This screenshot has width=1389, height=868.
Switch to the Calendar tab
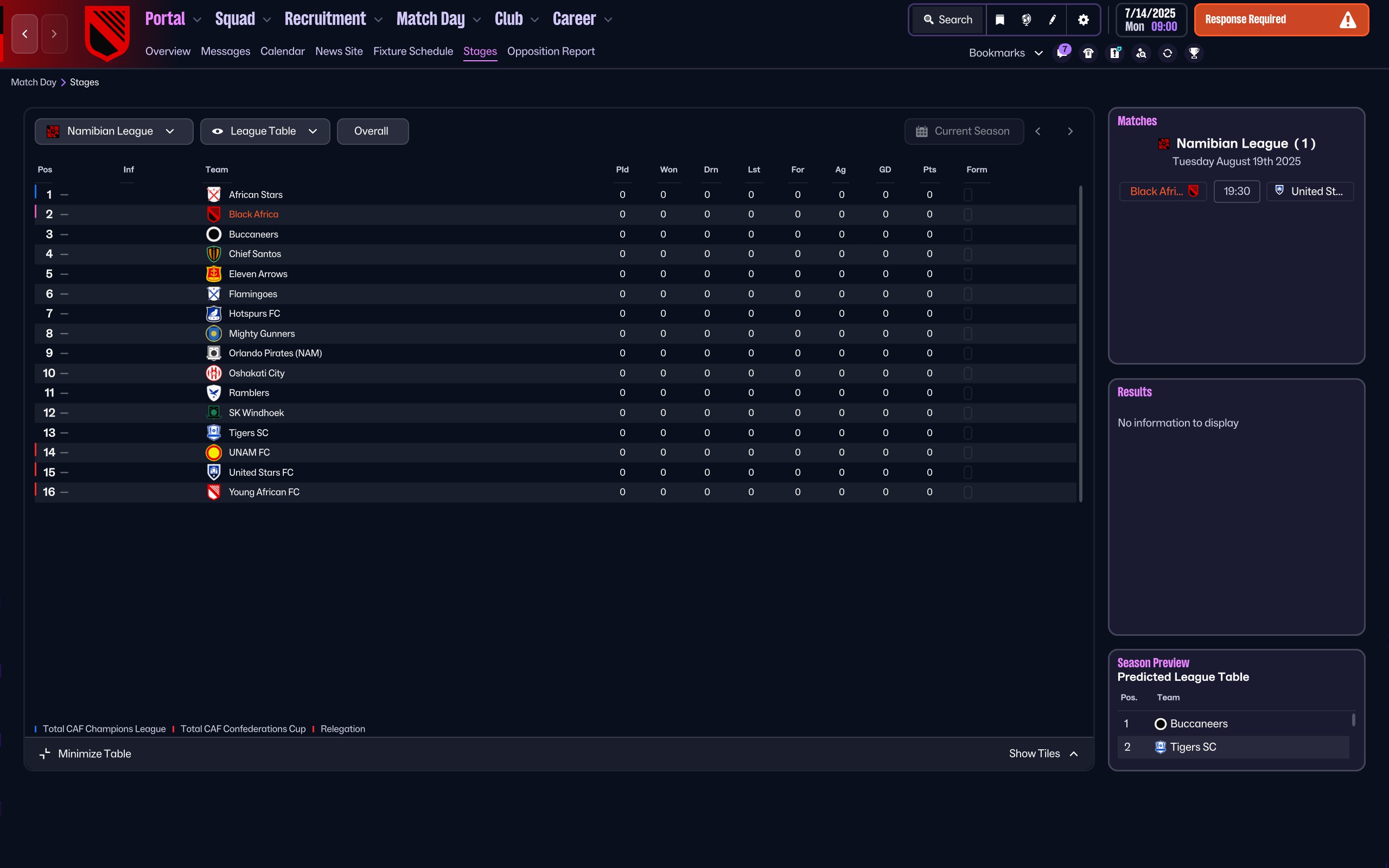tap(282, 51)
